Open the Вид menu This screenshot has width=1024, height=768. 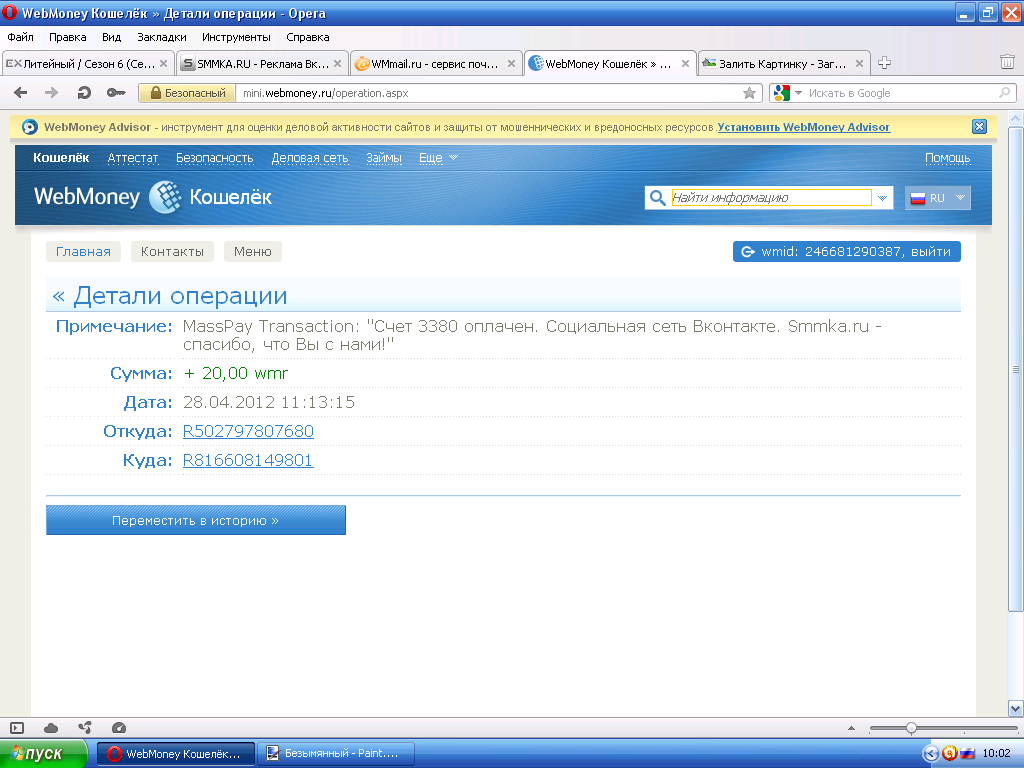112,37
